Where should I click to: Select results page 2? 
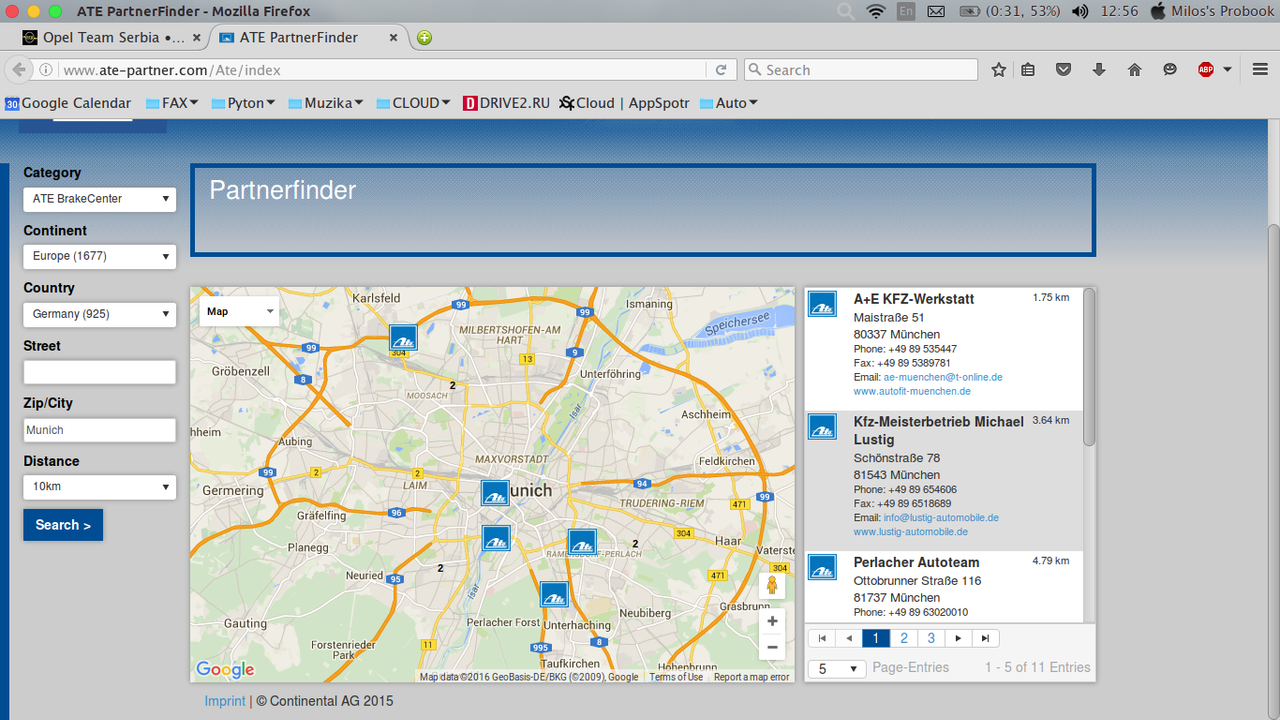point(904,638)
